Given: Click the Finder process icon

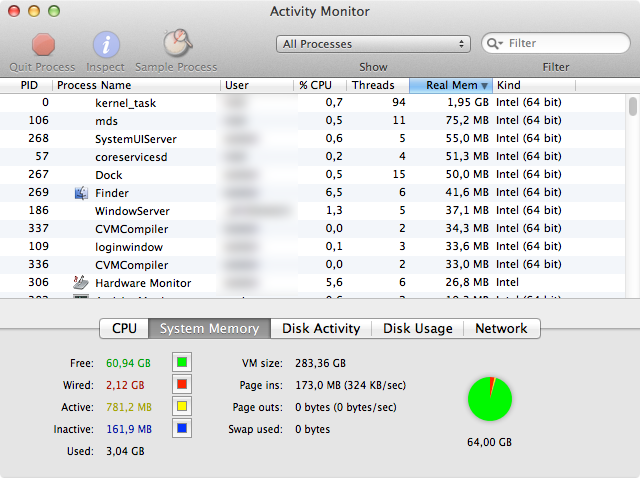Looking at the screenshot, I should (x=81, y=193).
